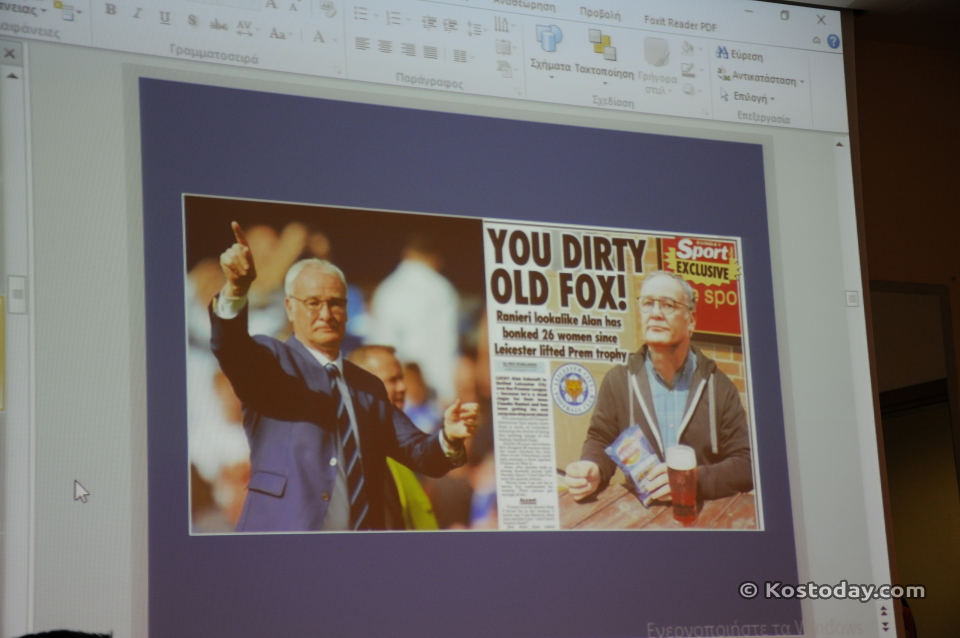Open the Change Case (Aa) dropdown
The width and height of the screenshot is (960, 638).
click(279, 33)
